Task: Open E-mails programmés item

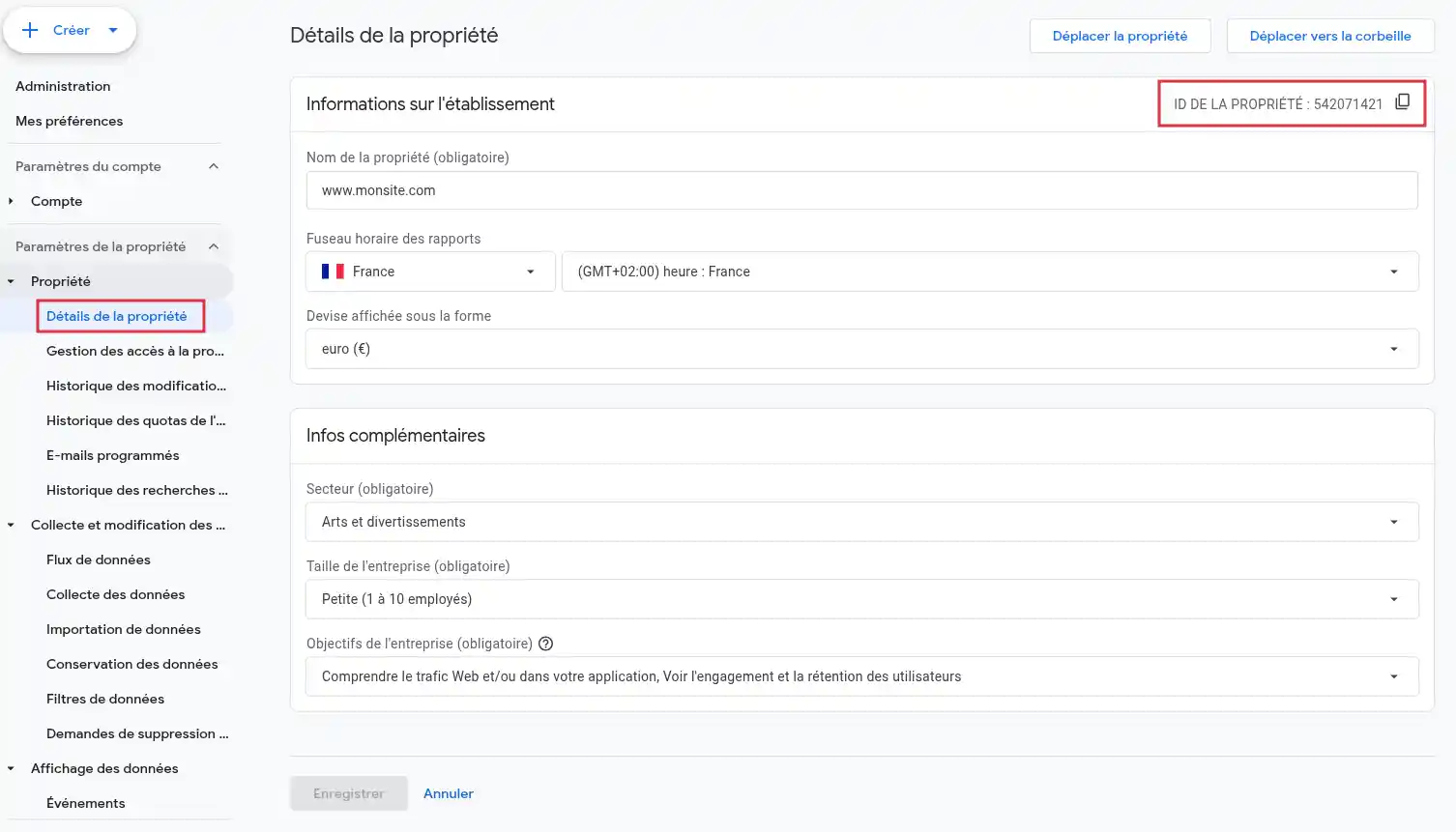Action: pyautogui.click(x=112, y=455)
